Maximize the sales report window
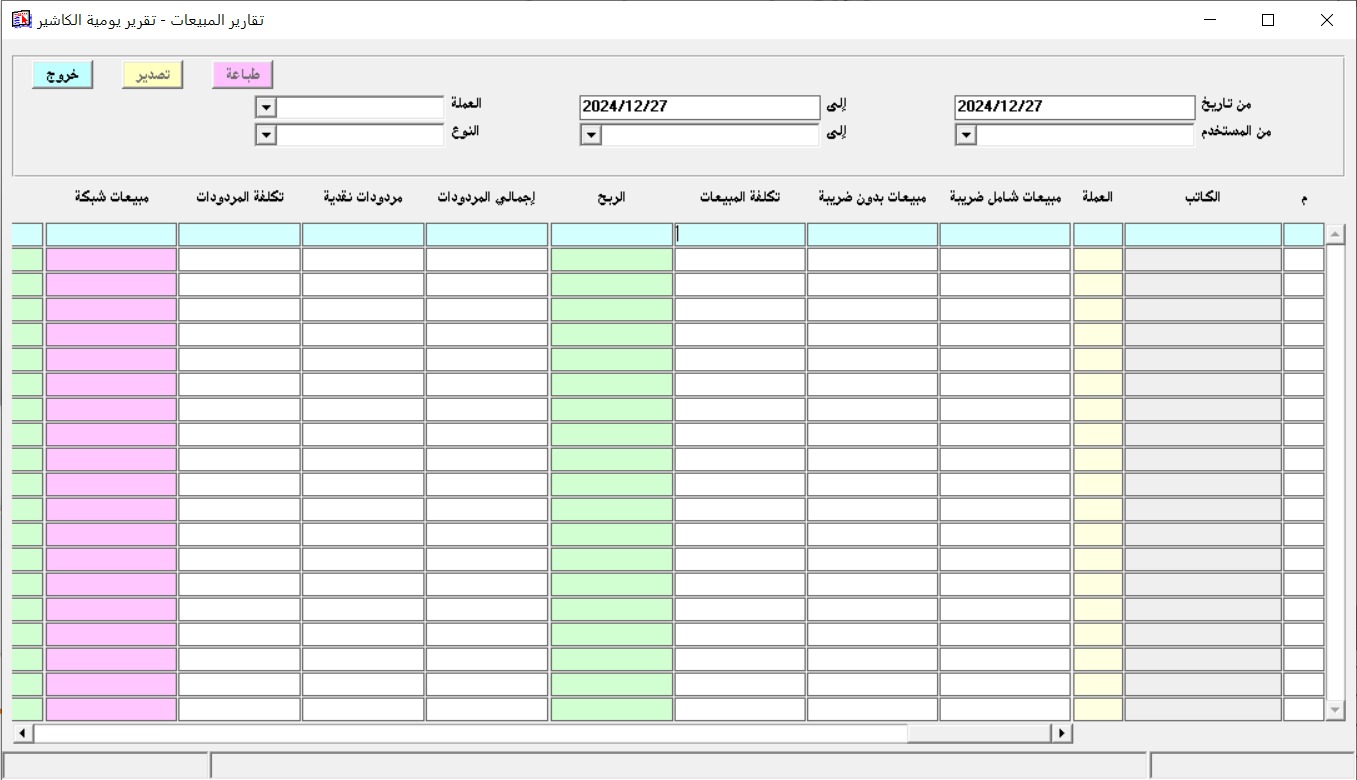The height and width of the screenshot is (780, 1357). [x=1268, y=20]
